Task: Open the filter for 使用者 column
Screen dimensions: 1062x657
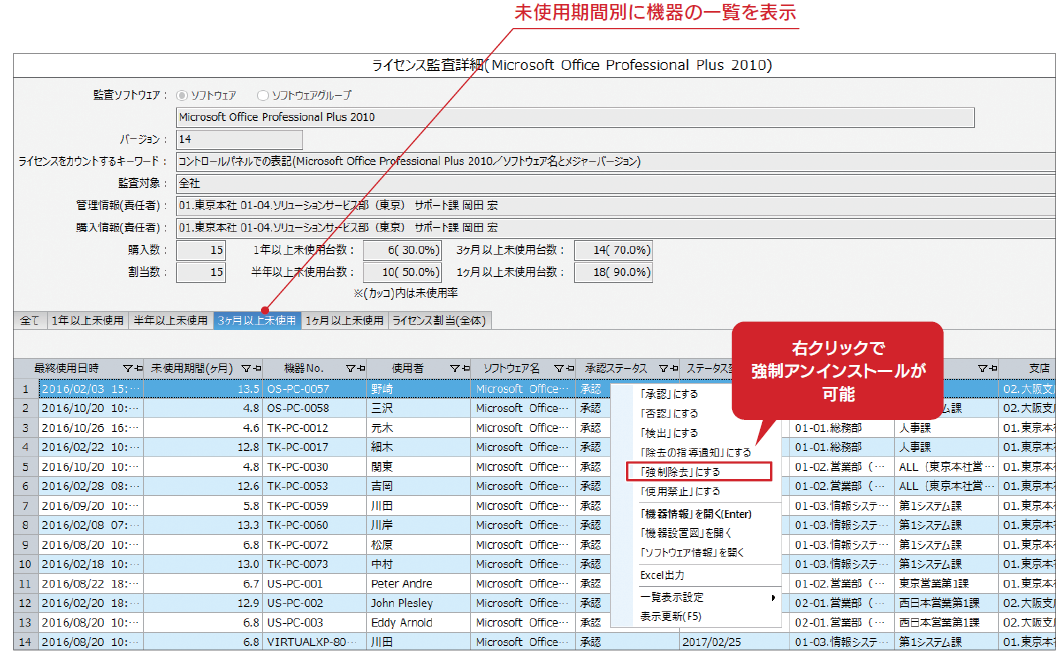Action: click(454, 368)
